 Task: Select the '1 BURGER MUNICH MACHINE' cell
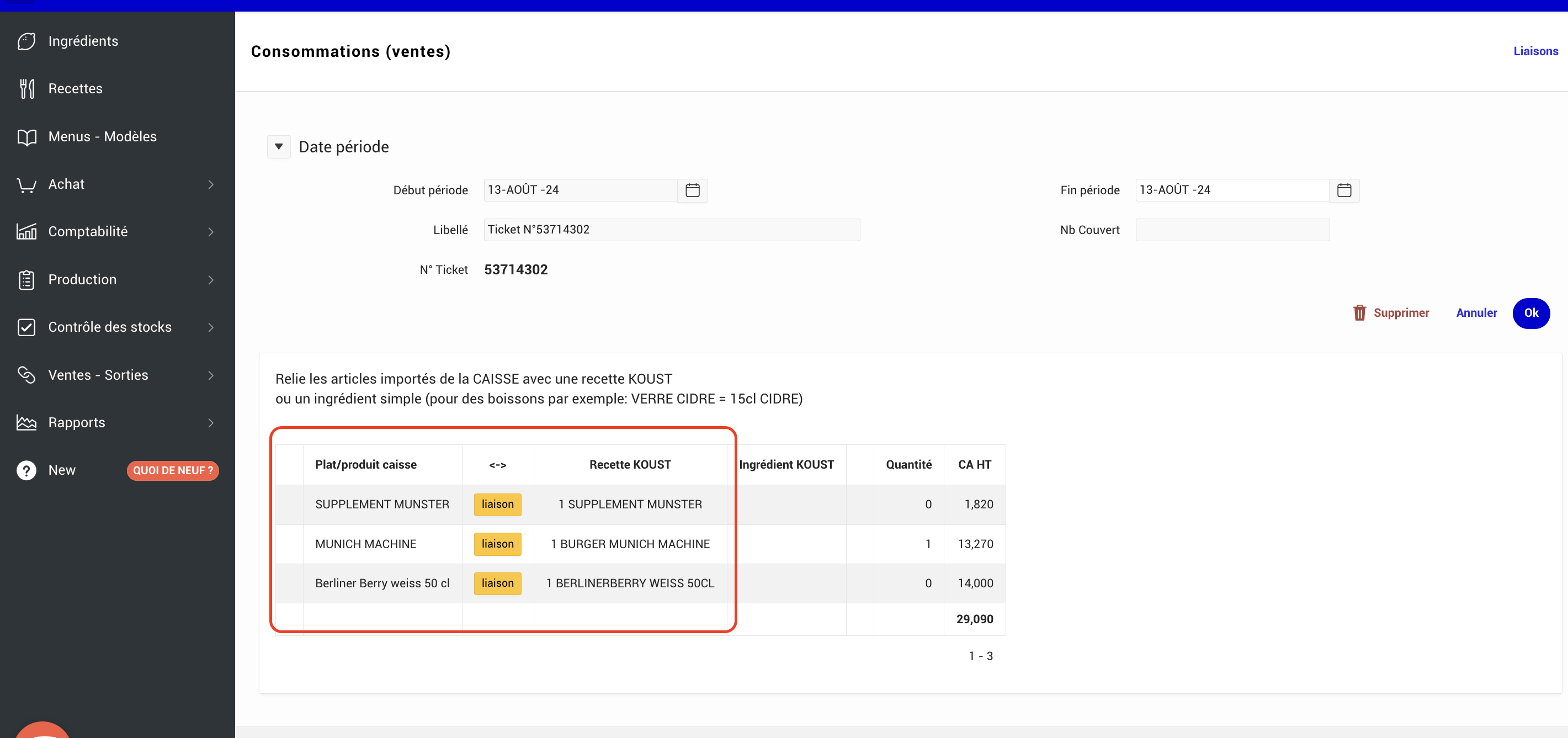(630, 544)
